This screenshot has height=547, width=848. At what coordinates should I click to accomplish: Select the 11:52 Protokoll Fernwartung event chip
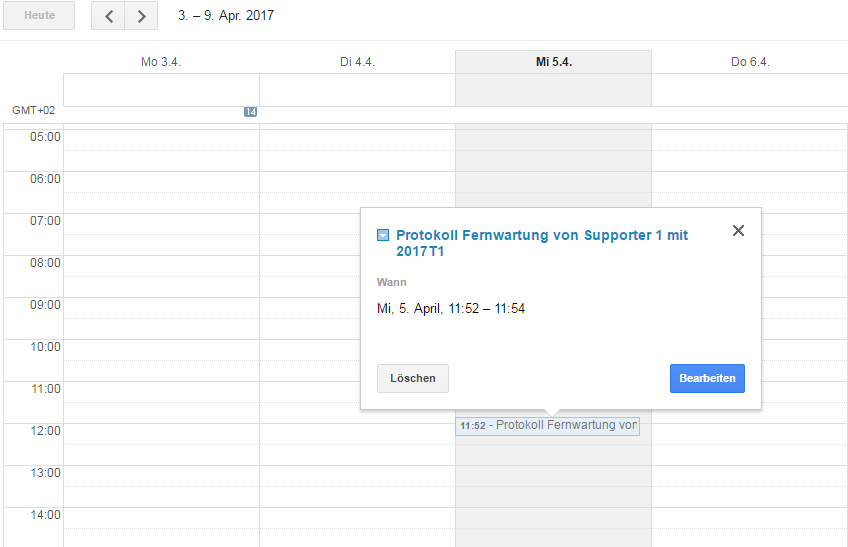point(547,426)
